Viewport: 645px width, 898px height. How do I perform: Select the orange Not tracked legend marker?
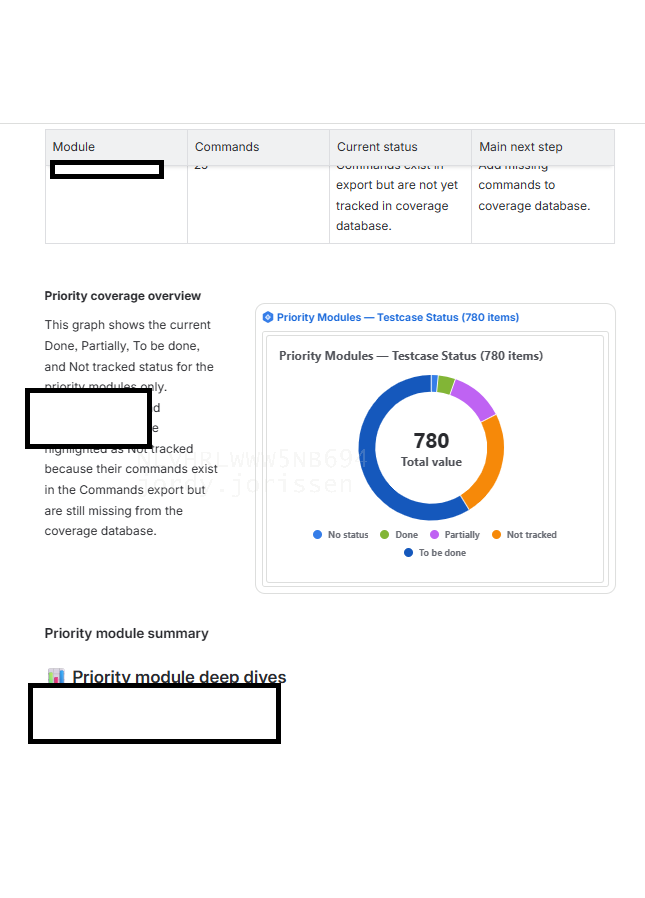coord(496,534)
